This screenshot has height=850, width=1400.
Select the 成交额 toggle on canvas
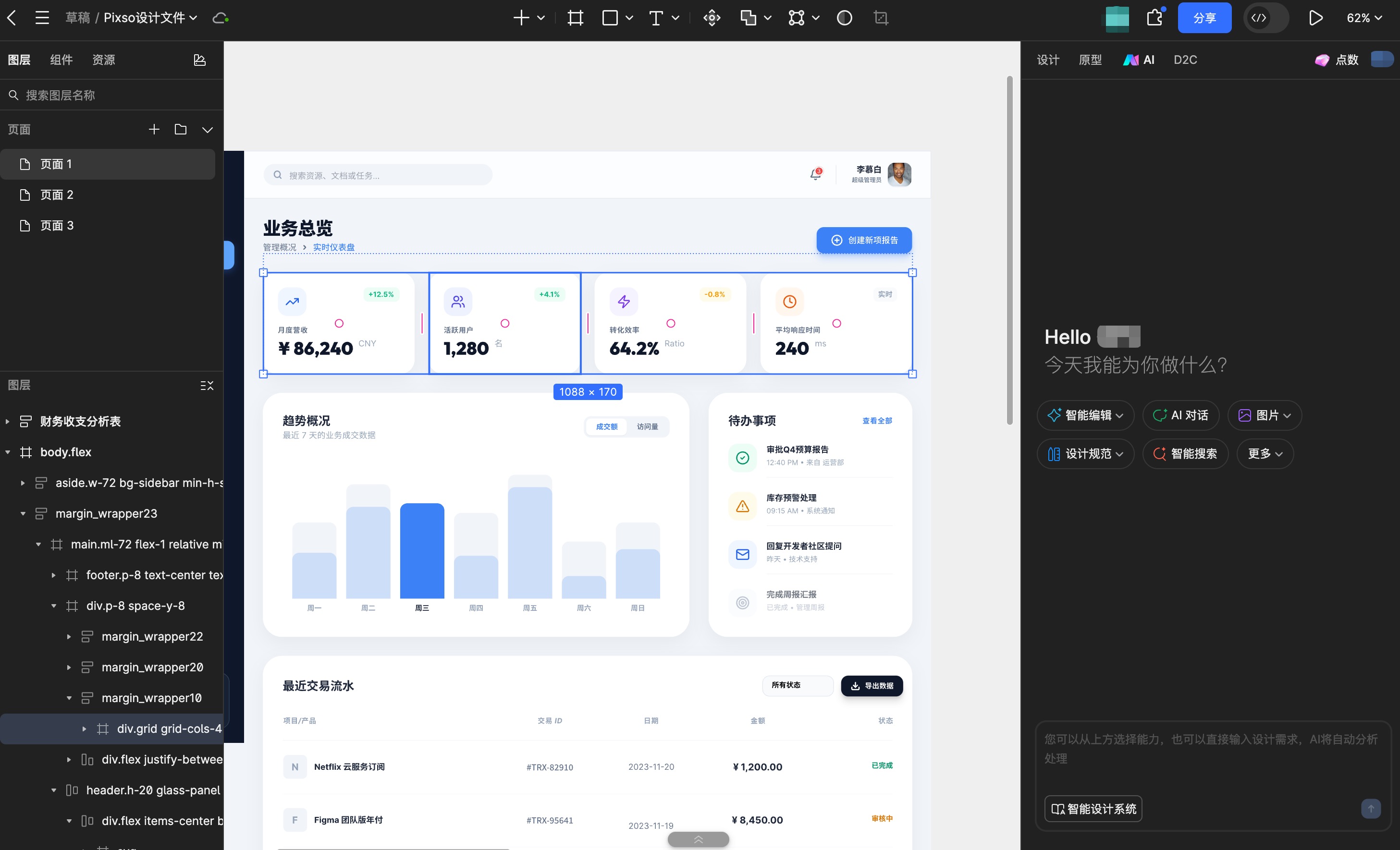pyautogui.click(x=606, y=426)
